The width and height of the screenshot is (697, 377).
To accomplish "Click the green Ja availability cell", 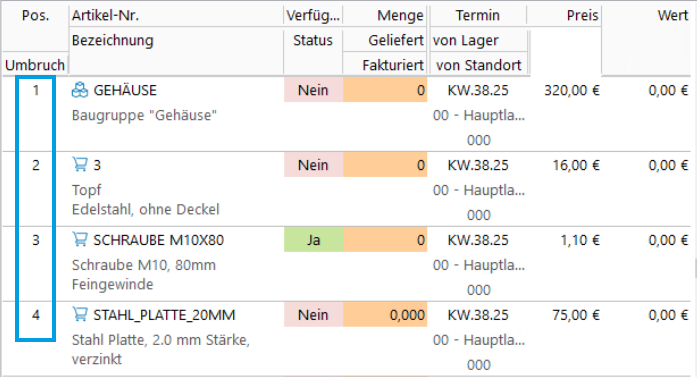I will click(x=313, y=240).
